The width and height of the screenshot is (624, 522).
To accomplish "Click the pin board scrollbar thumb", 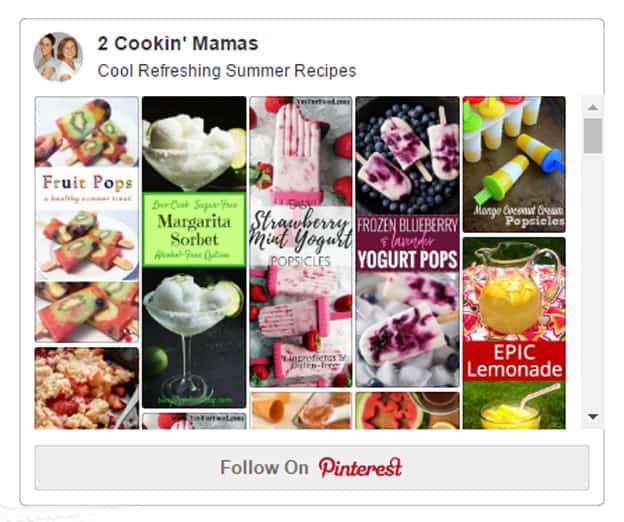I will pos(593,135).
